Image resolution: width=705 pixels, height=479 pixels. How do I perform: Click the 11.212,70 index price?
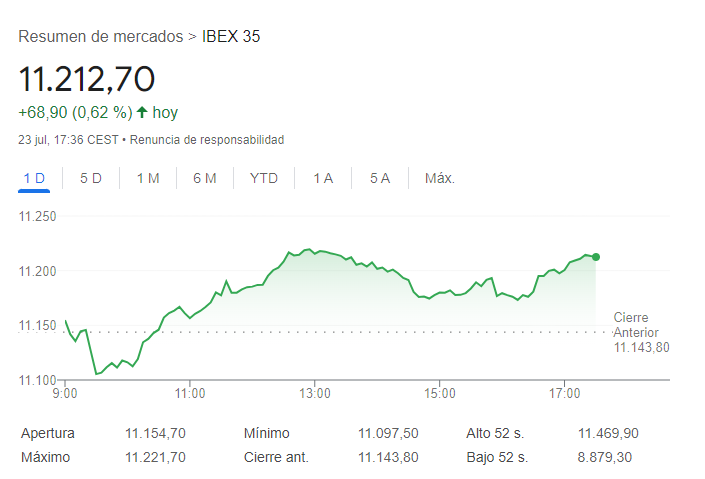click(x=87, y=78)
